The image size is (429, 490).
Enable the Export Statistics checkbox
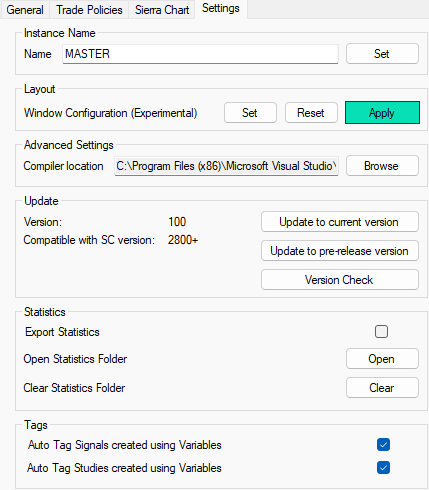click(381, 332)
